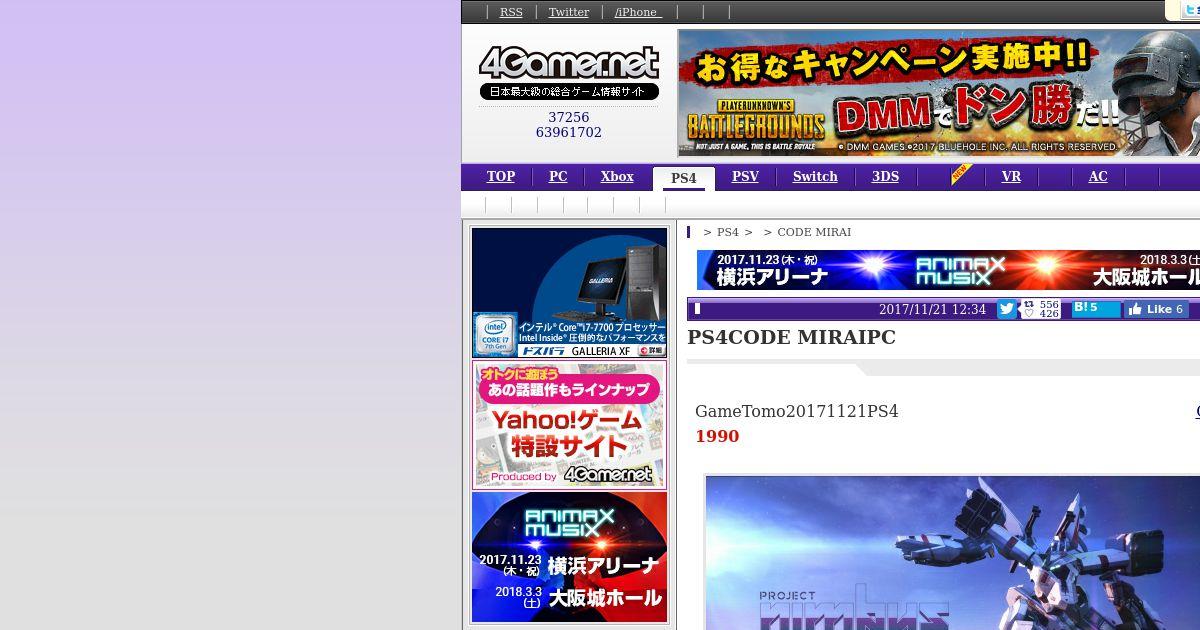Open the AC navigation tab
The image size is (1200, 630).
coord(1098,176)
